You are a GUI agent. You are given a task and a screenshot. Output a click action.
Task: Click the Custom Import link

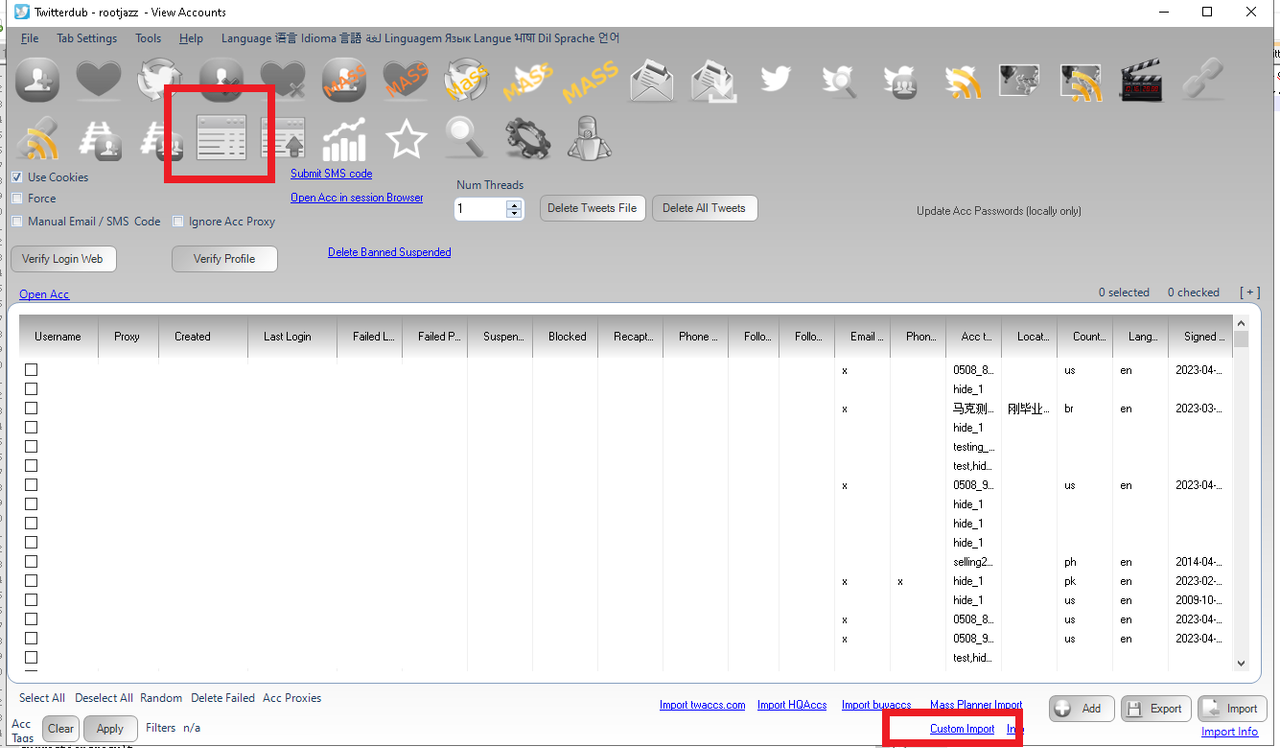click(x=962, y=729)
